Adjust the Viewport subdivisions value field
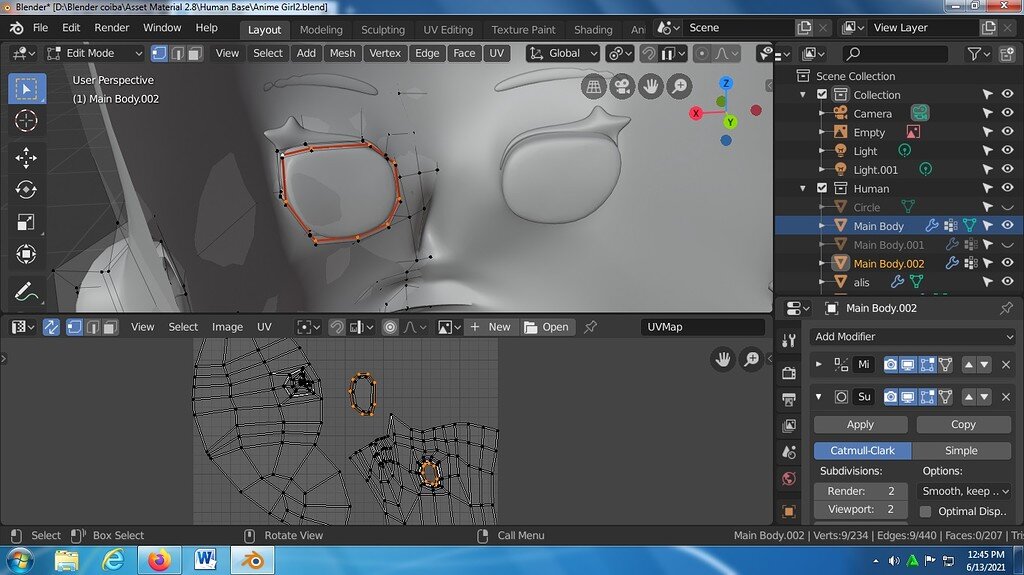Viewport: 1024px width, 575px height. 860,509
